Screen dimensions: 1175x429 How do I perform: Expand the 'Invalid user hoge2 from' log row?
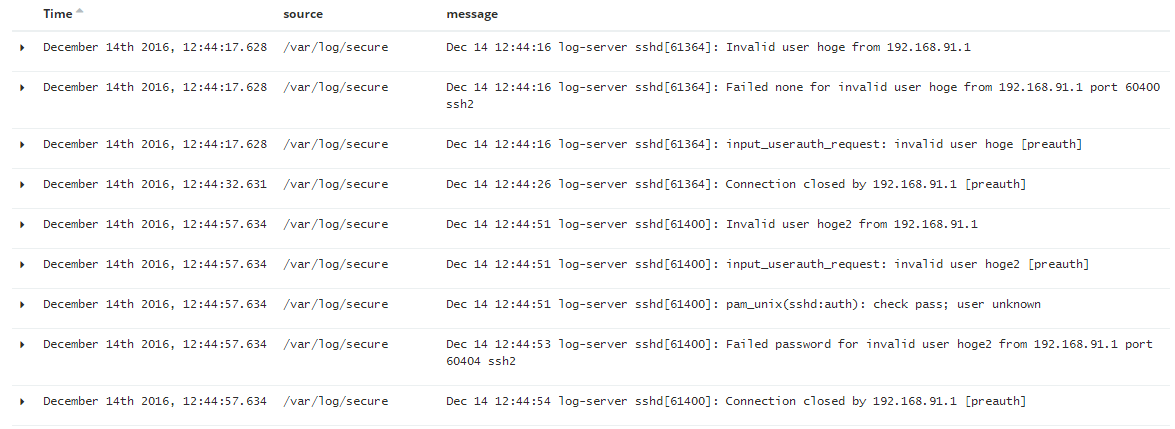pyautogui.click(x=23, y=224)
